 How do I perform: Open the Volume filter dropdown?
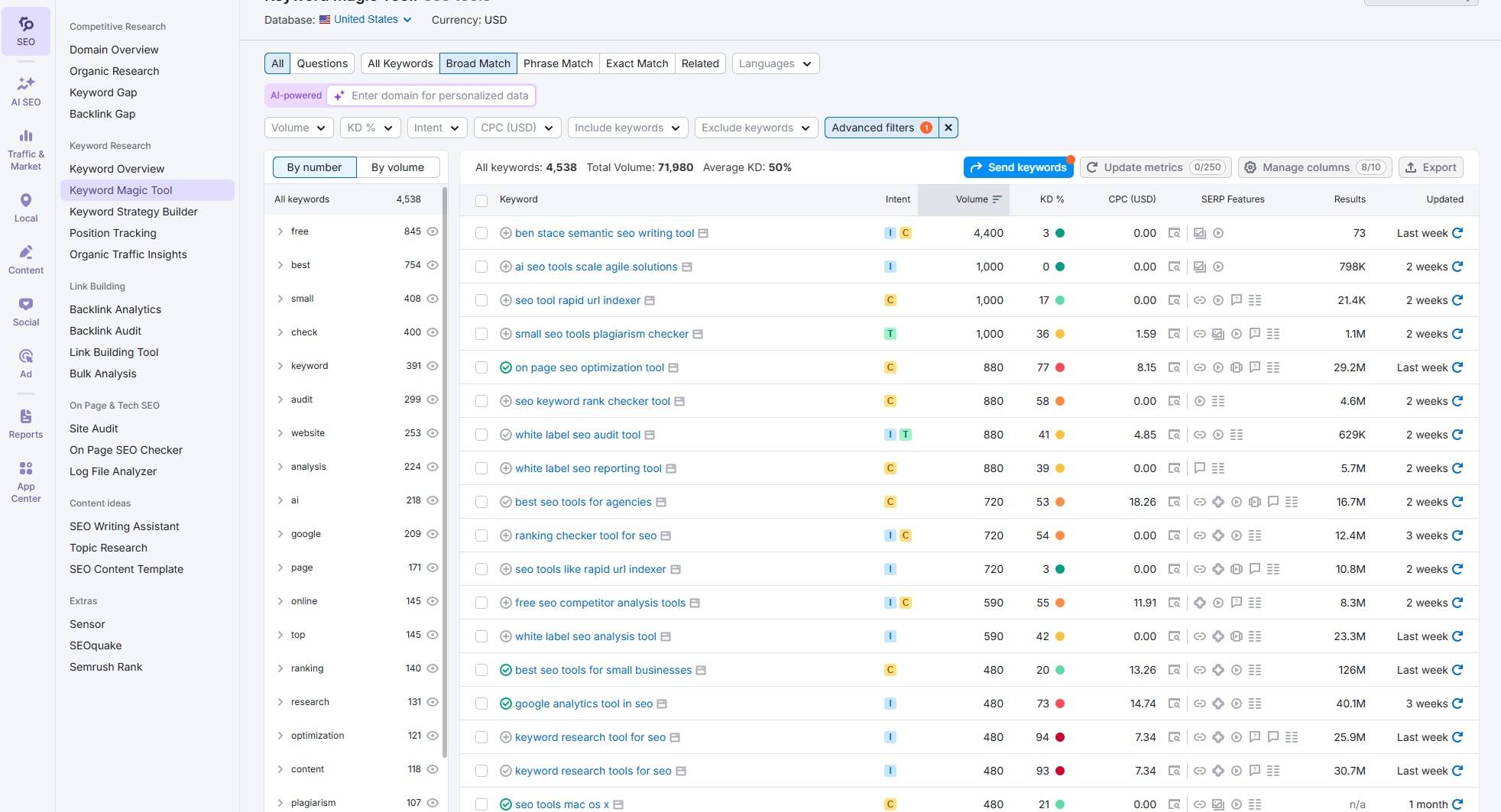tap(298, 128)
